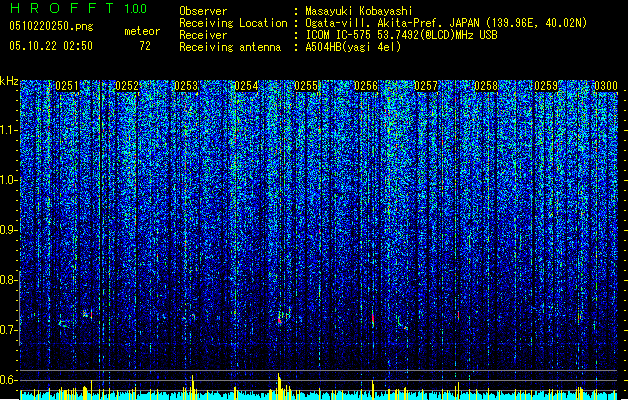The height and width of the screenshot is (400, 629).
Task: Click the 0.8 frequency axis label
Action: tap(8, 280)
